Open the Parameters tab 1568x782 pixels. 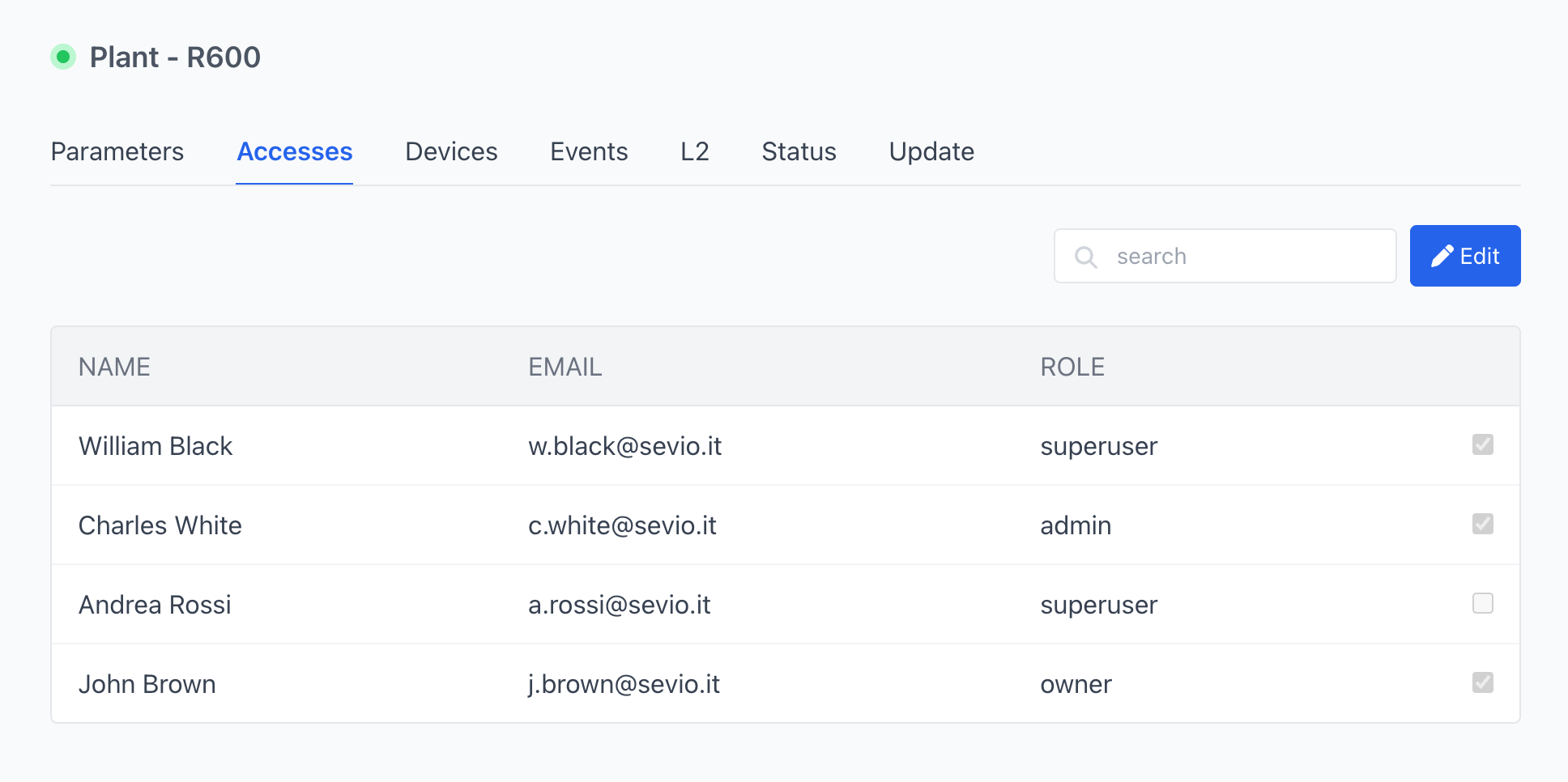click(x=117, y=152)
